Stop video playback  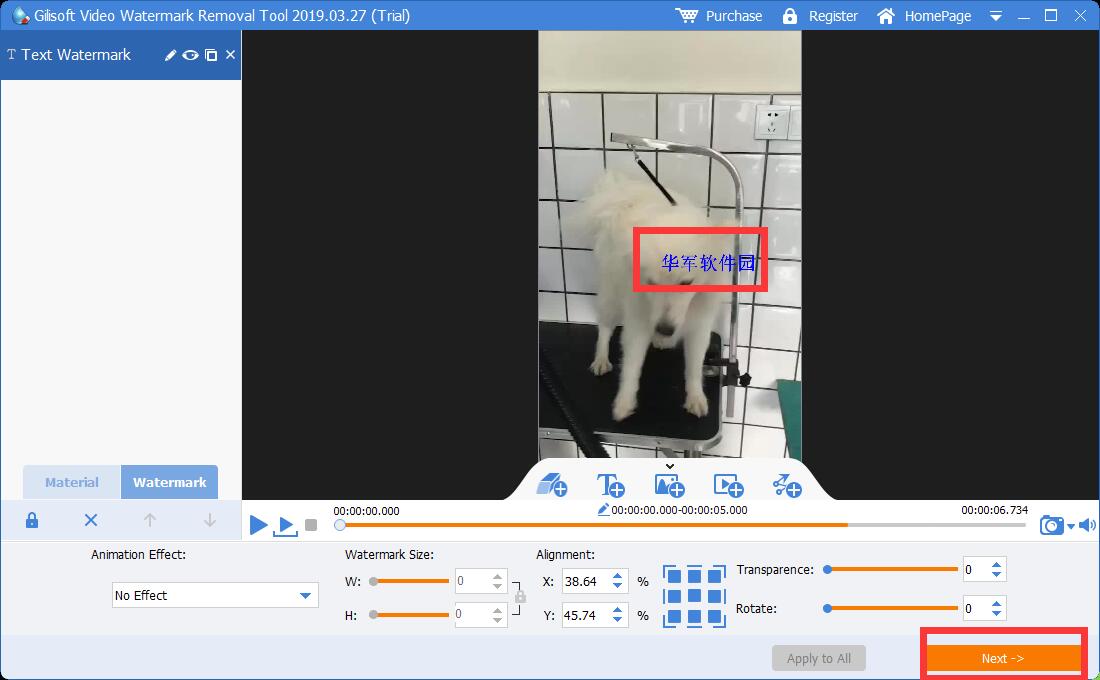point(311,525)
